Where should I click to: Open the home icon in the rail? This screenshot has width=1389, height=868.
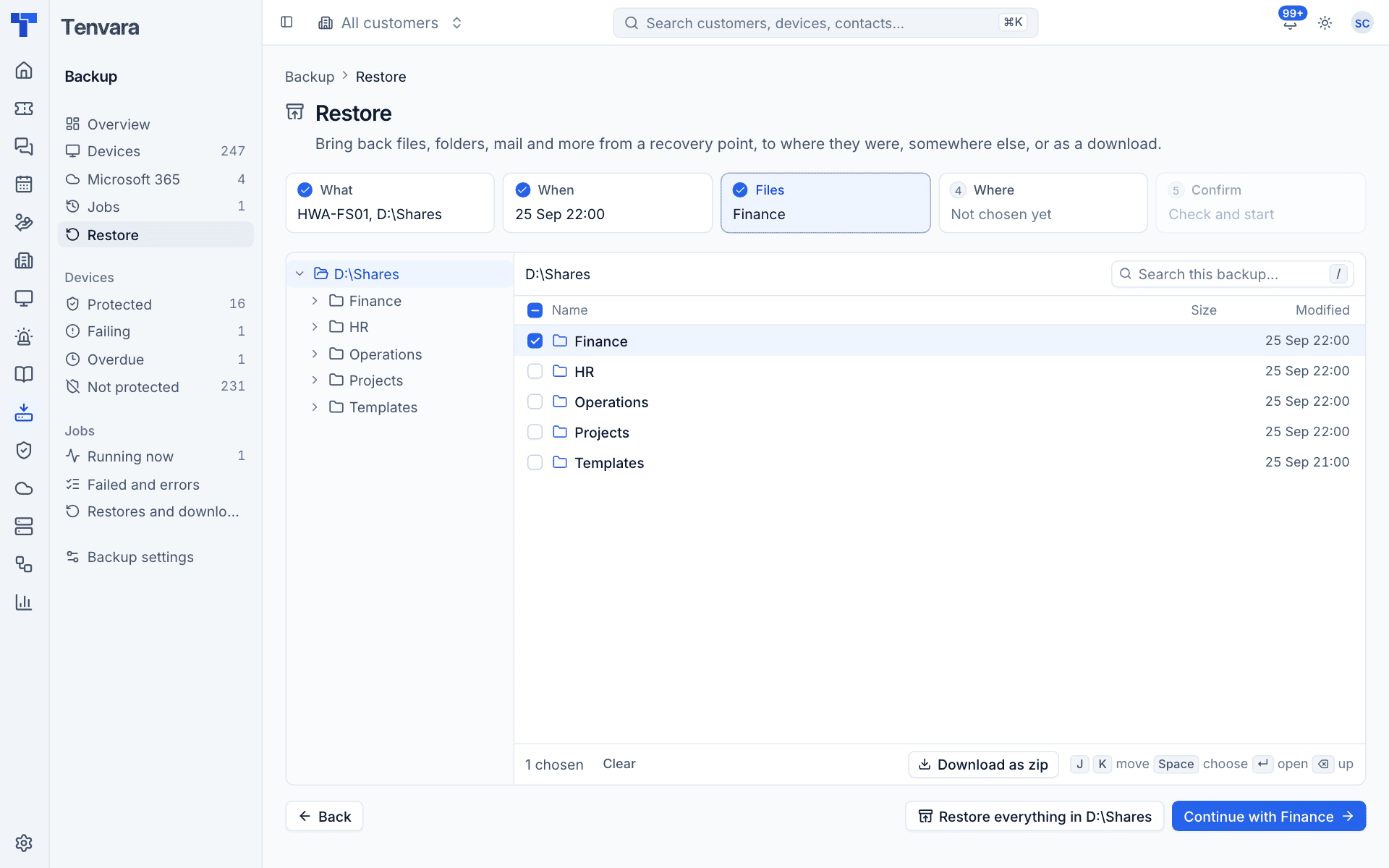tap(24, 70)
